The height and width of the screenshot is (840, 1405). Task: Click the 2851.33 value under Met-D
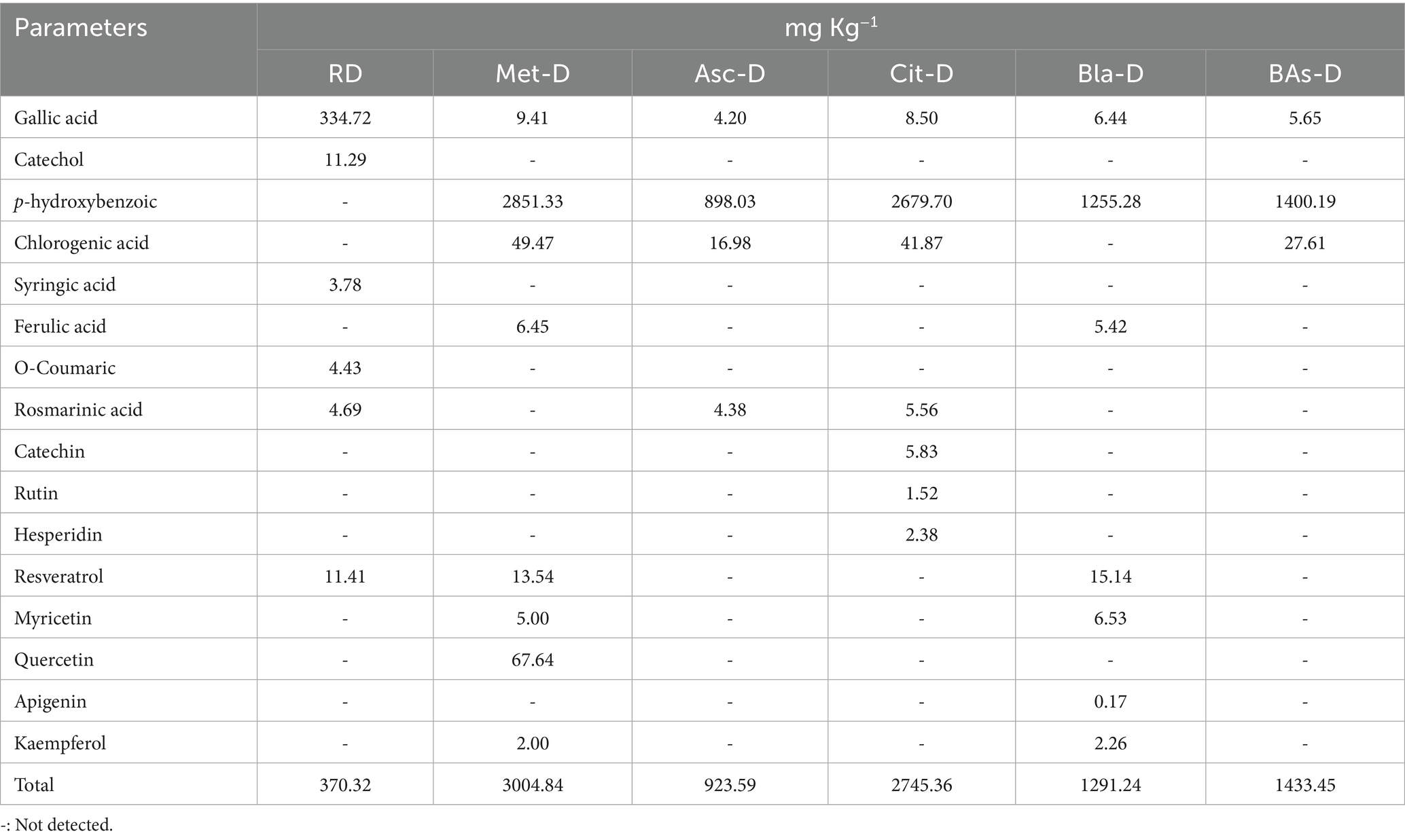(533, 201)
